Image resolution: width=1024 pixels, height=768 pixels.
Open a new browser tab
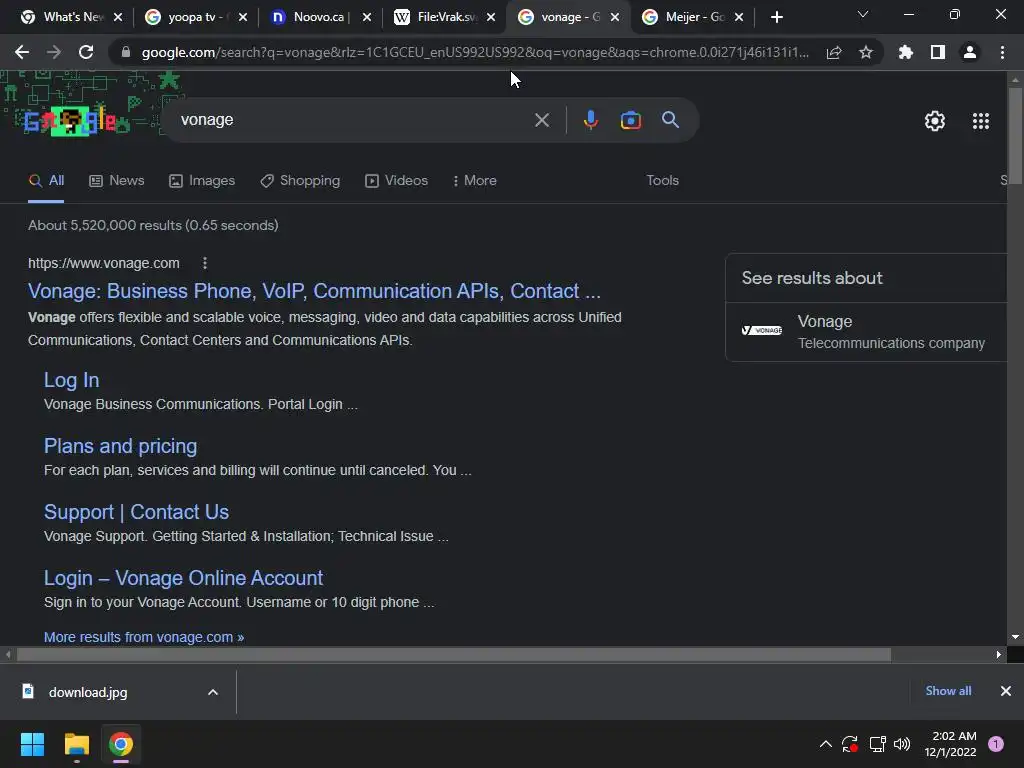tap(776, 17)
